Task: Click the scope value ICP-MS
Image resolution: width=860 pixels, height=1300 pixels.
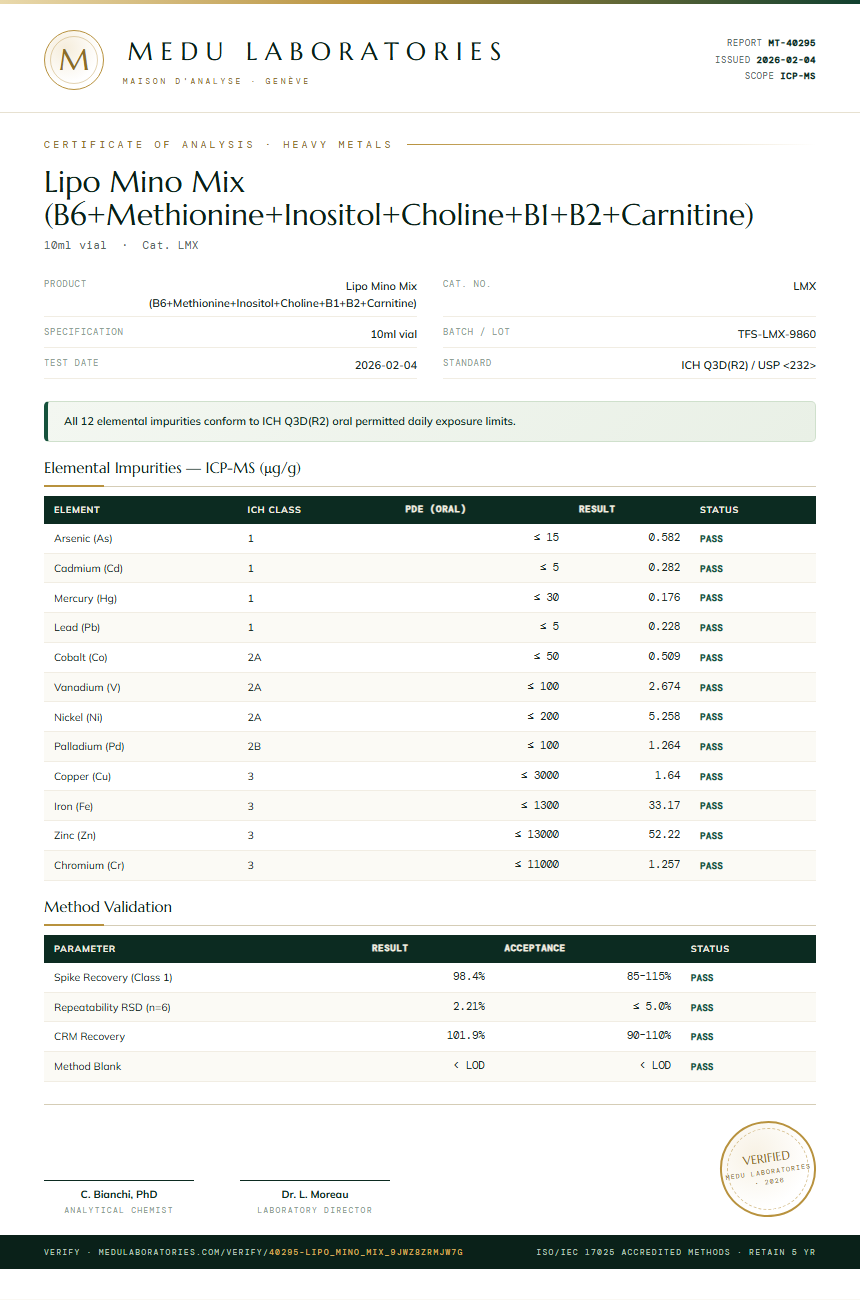Action: click(798, 76)
